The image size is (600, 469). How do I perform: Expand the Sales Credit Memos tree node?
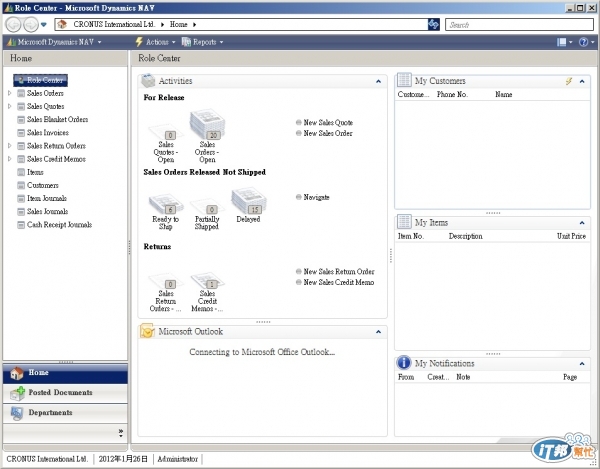10,159
